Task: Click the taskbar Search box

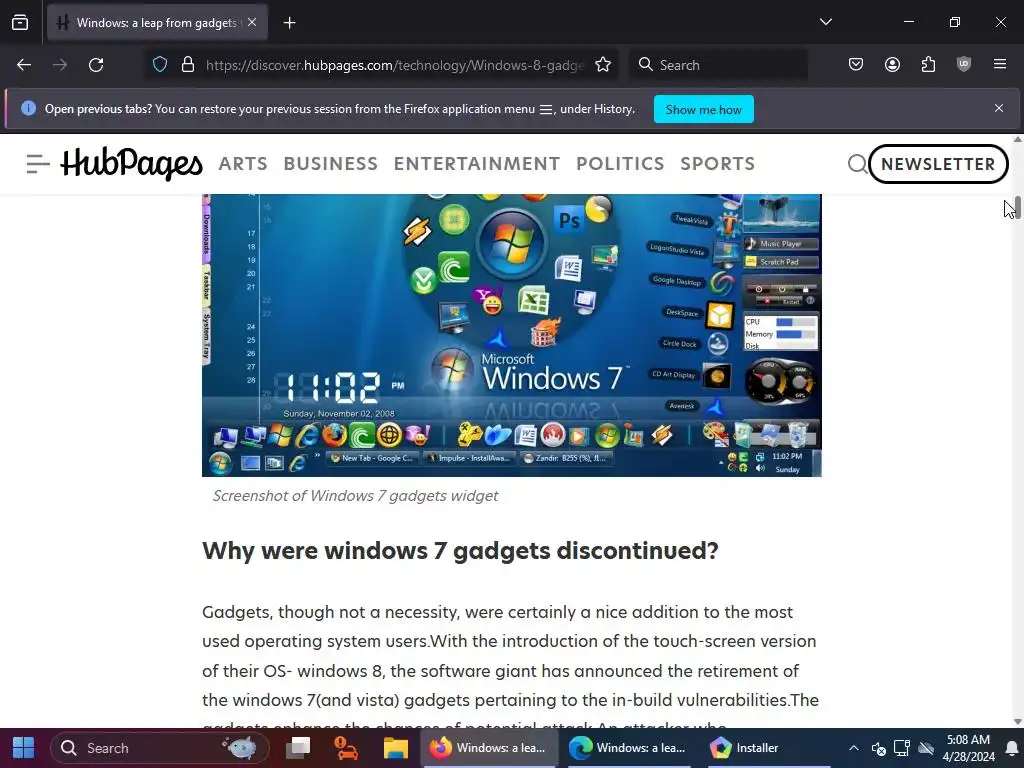Action: click(160, 748)
